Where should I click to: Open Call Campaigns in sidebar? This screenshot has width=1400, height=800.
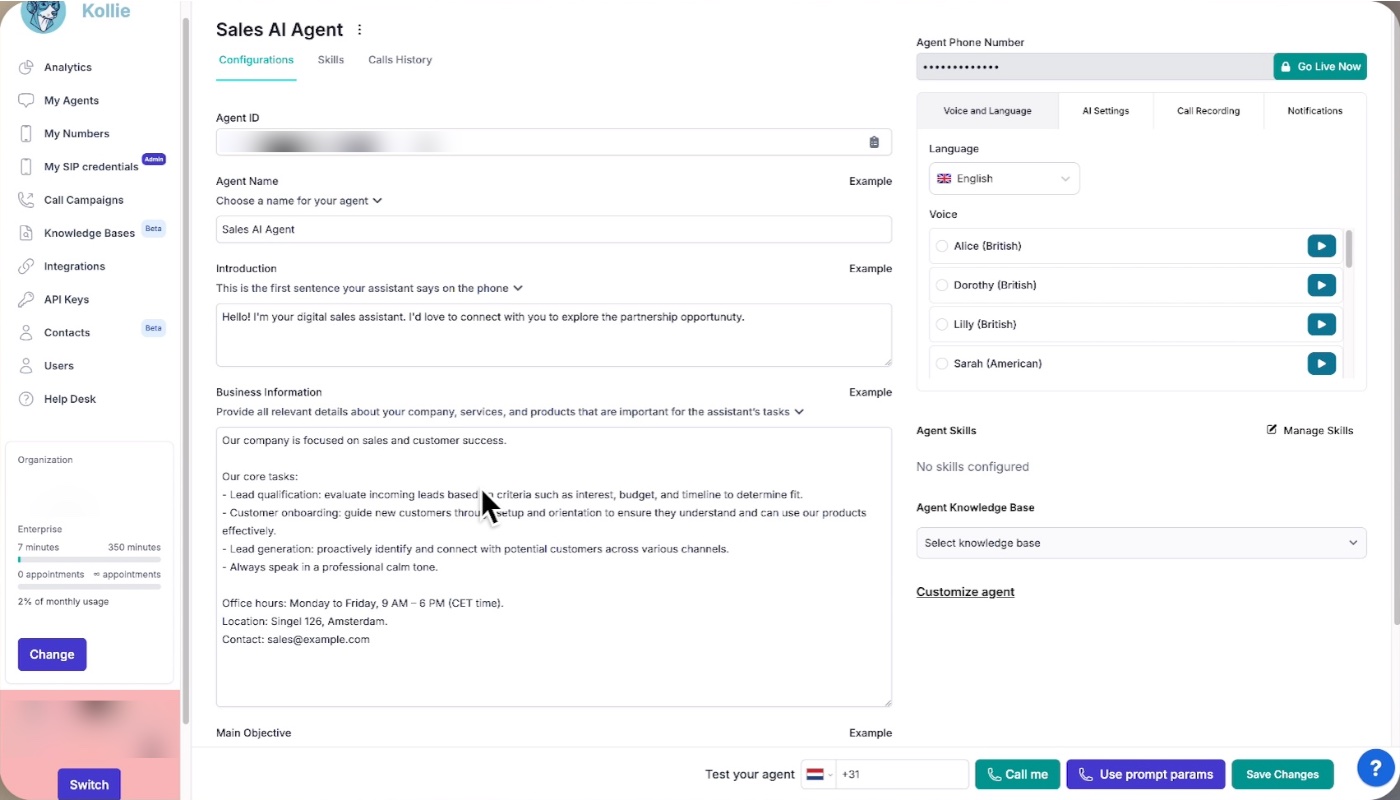83,200
